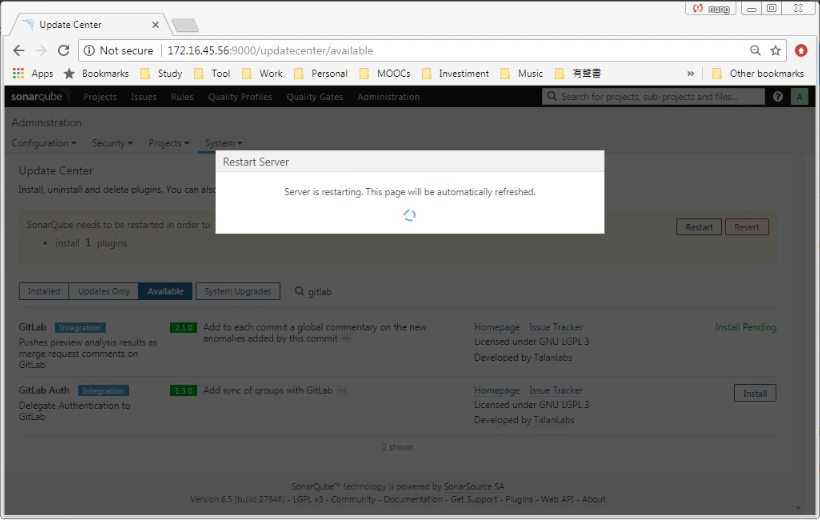
Task: Show more bookmarks with chevron
Action: click(x=690, y=74)
